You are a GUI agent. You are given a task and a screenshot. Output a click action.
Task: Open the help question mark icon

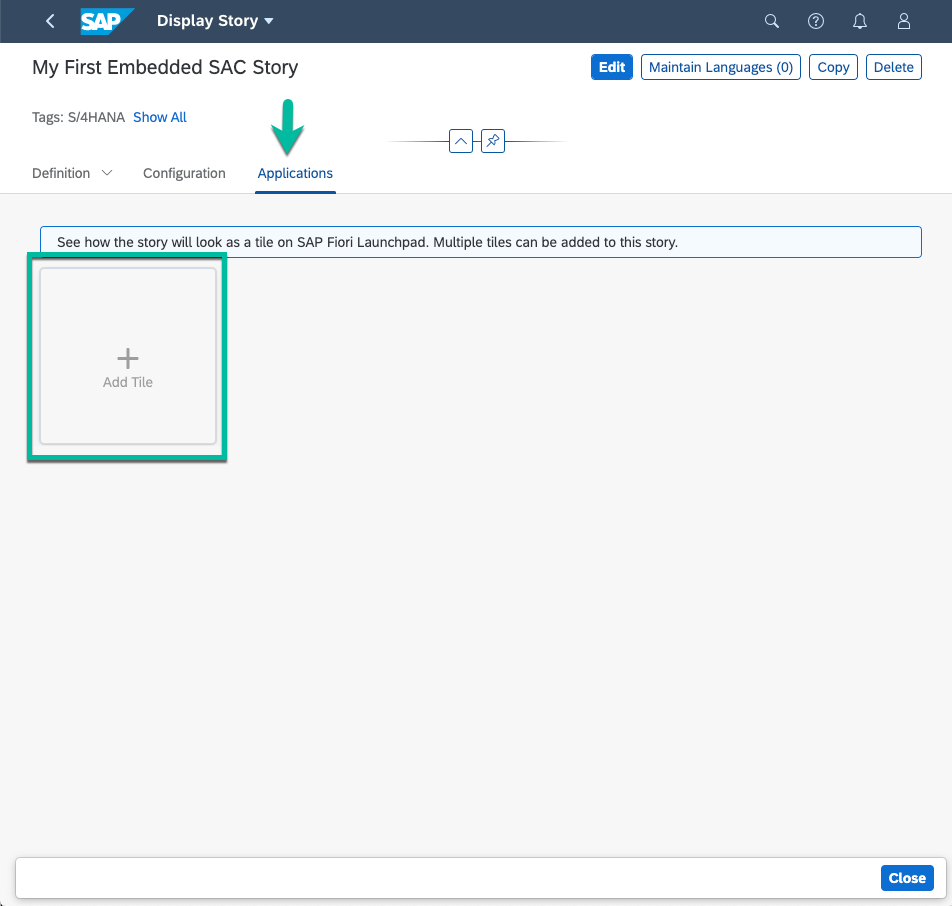pyautogui.click(x=815, y=21)
